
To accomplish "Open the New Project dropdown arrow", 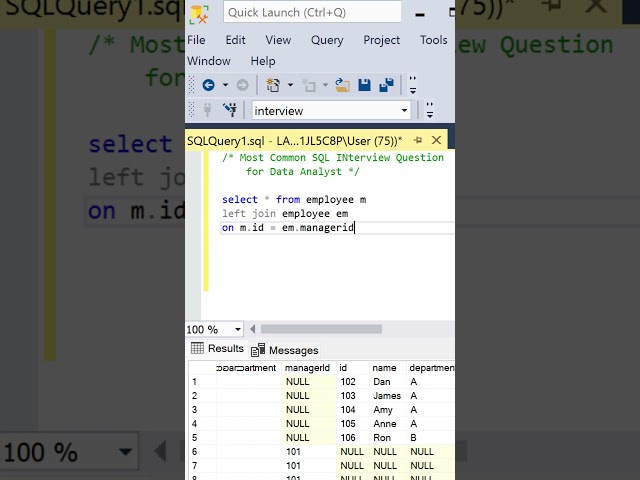I will click(x=290, y=85).
